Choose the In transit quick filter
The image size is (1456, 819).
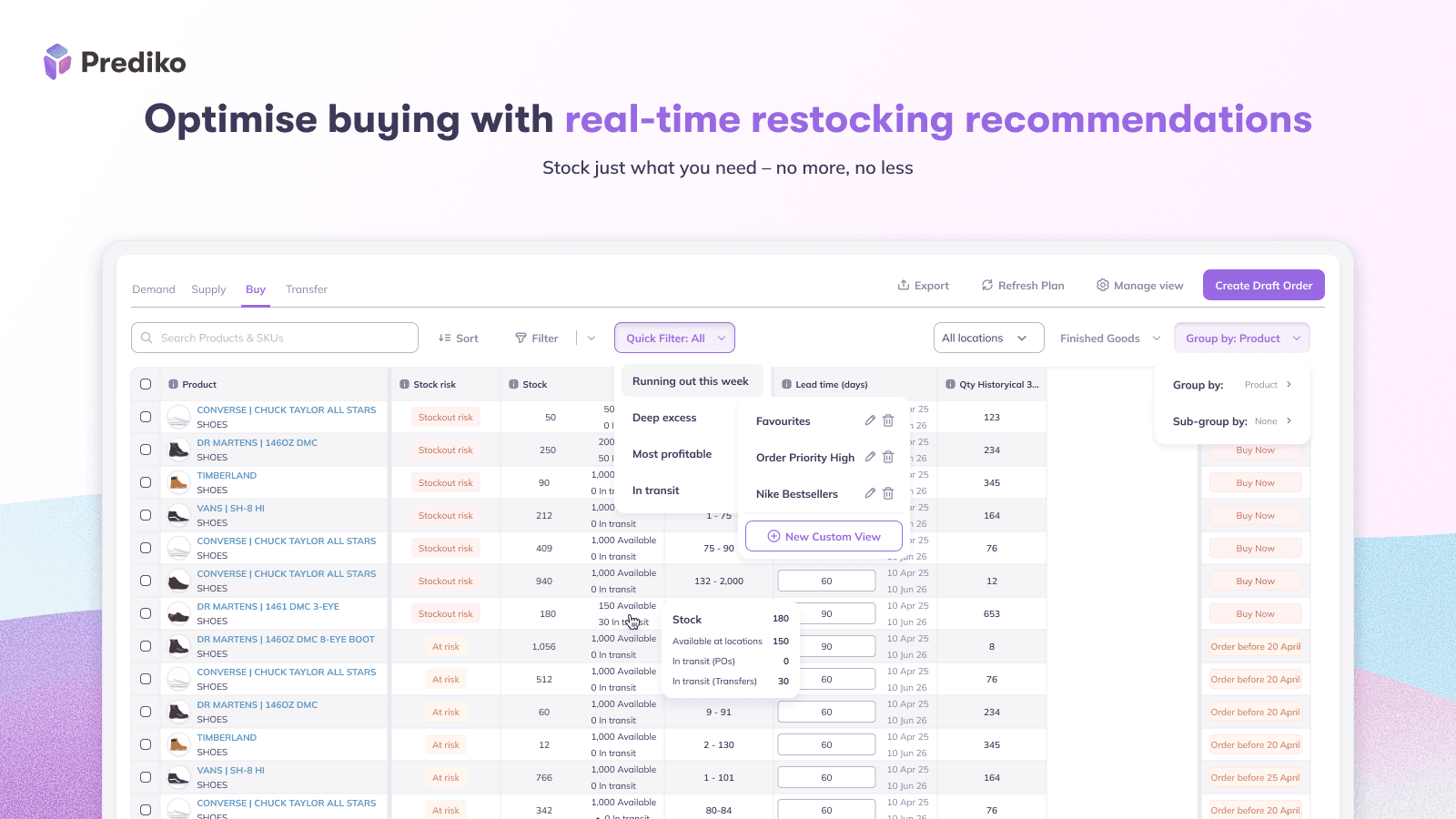656,490
